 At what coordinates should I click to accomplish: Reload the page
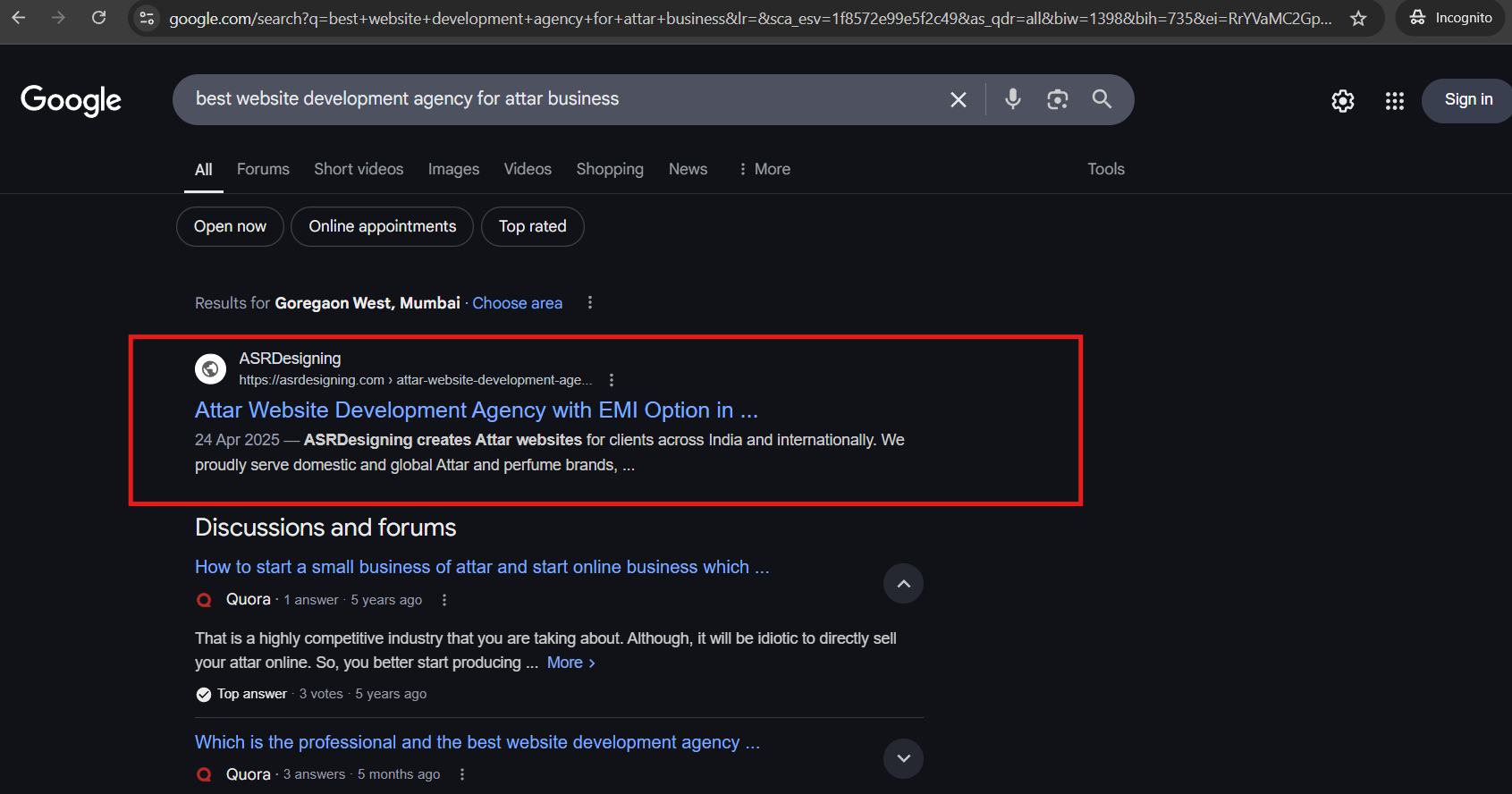(99, 18)
